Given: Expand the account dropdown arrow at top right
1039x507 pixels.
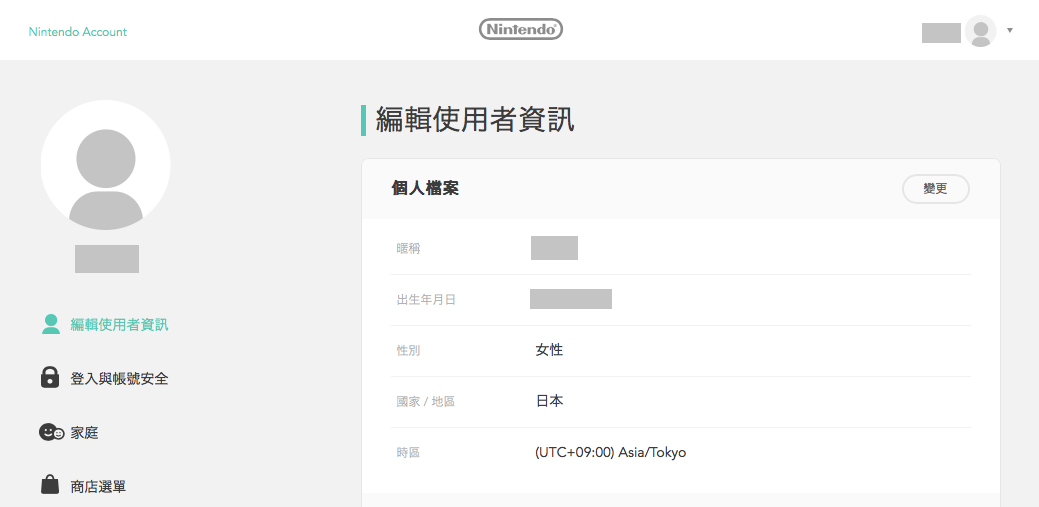Looking at the screenshot, I should point(1010,31).
